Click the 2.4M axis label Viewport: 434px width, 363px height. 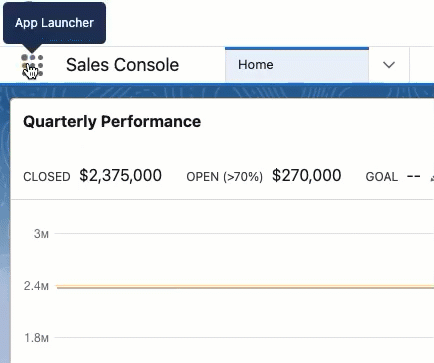36,286
